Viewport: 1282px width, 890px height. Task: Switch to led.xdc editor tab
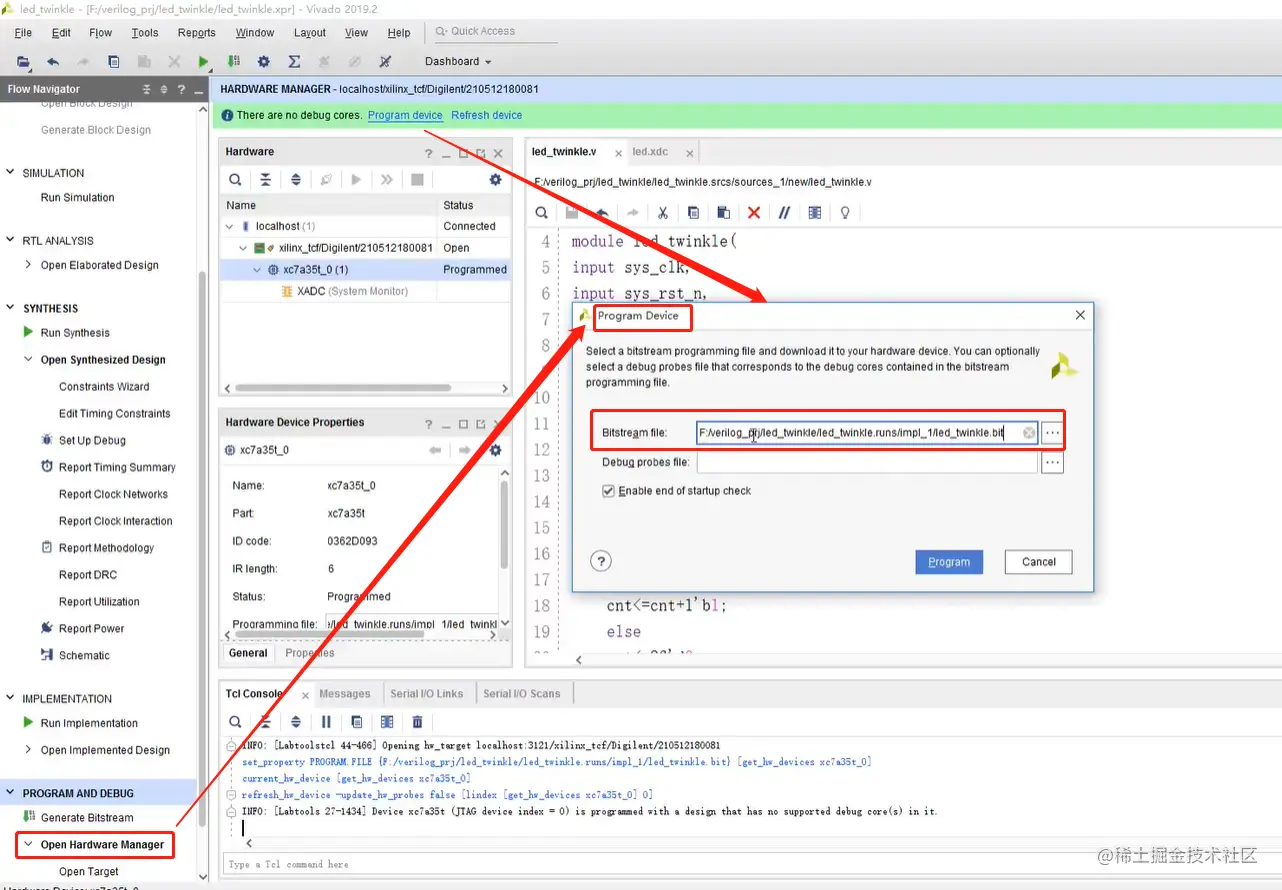[650, 152]
